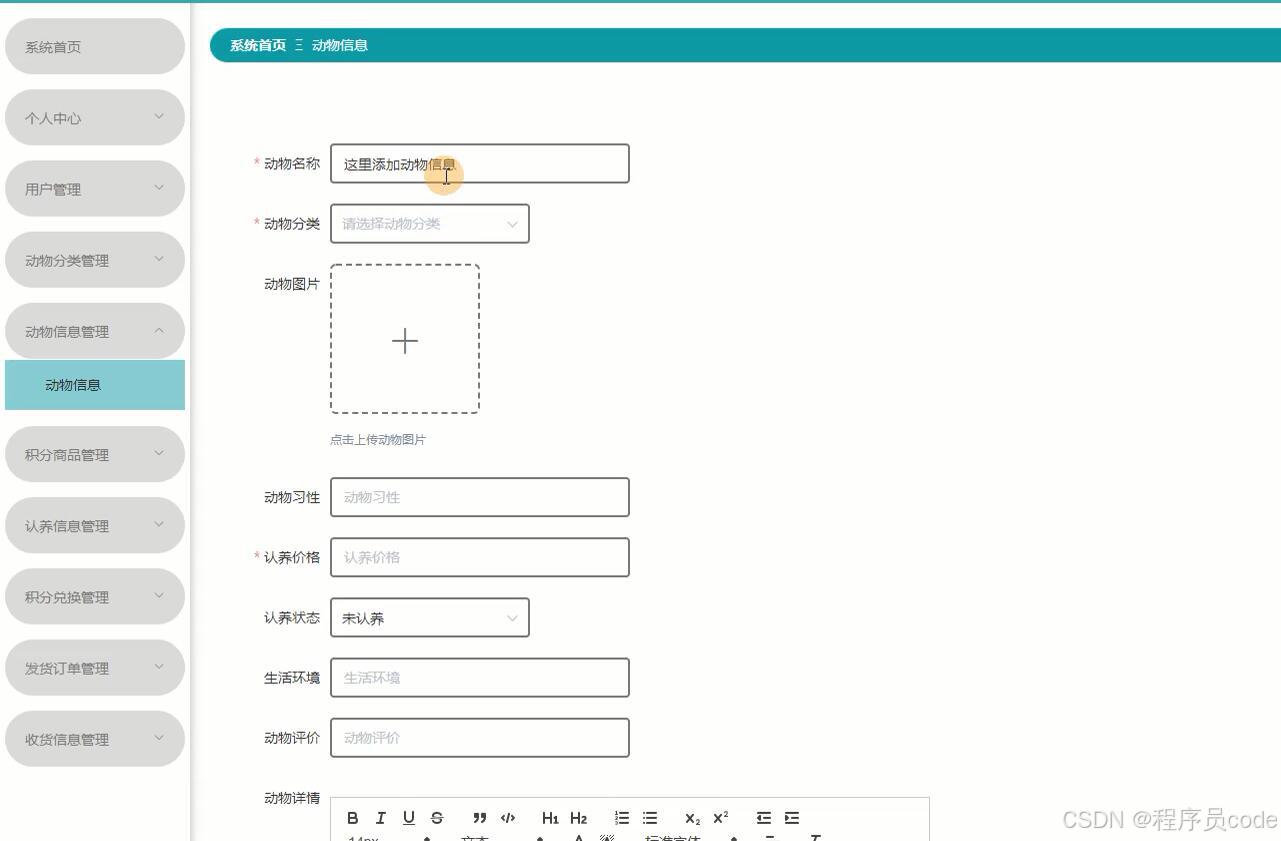Open the 动物分类 dropdown

point(428,223)
